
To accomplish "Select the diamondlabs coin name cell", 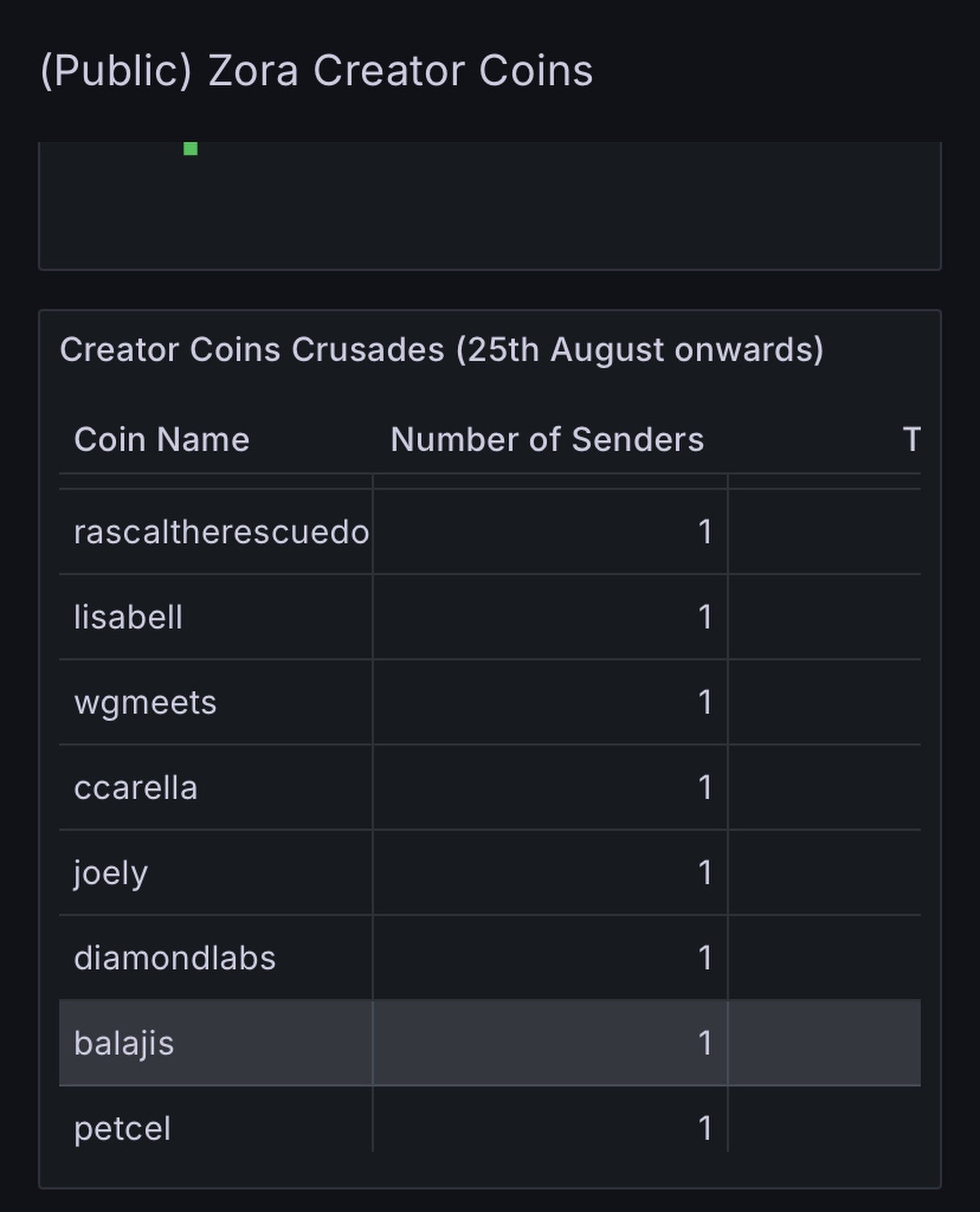I will (175, 959).
